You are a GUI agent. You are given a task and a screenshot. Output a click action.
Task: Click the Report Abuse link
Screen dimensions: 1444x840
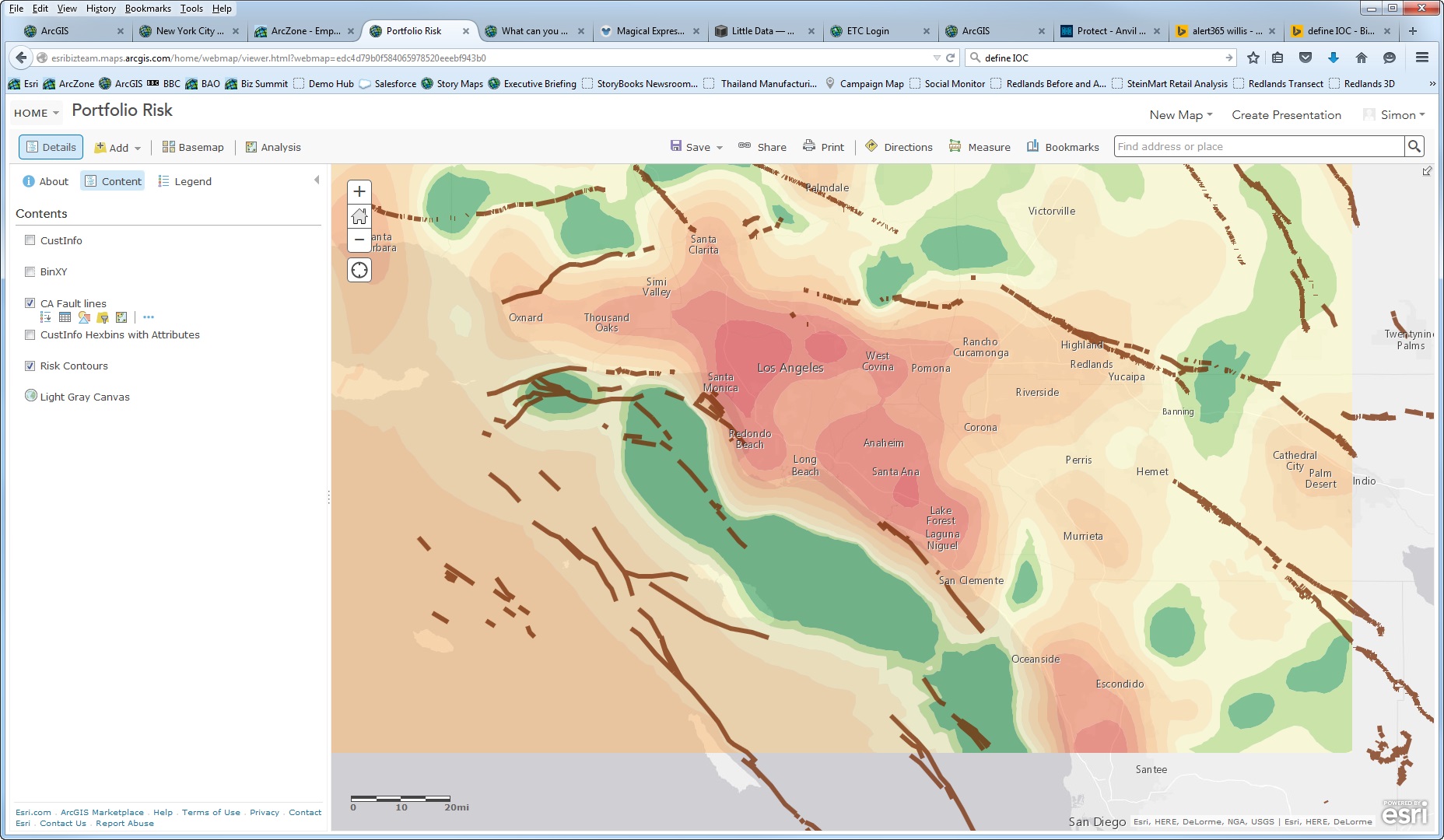(124, 824)
